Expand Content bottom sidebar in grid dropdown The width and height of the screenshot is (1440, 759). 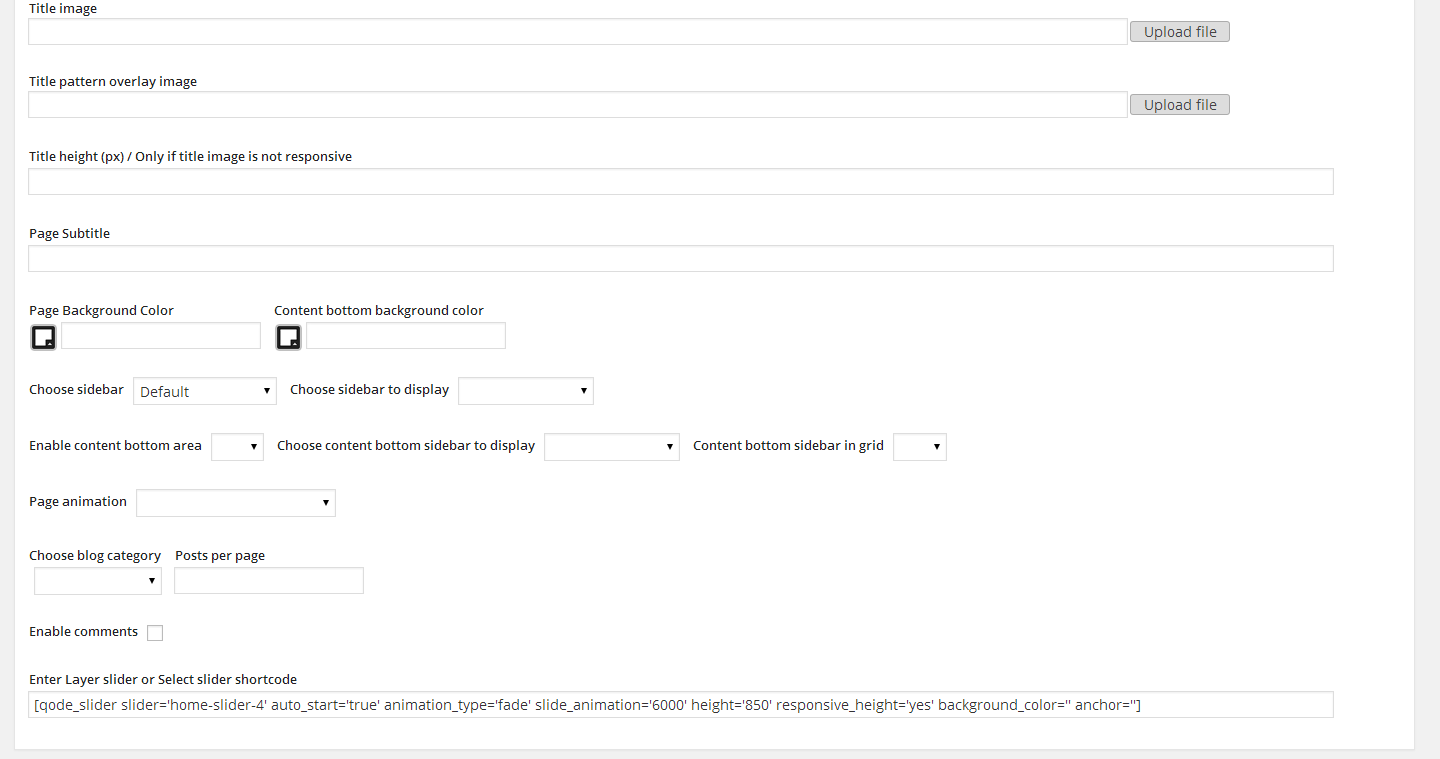tap(920, 447)
